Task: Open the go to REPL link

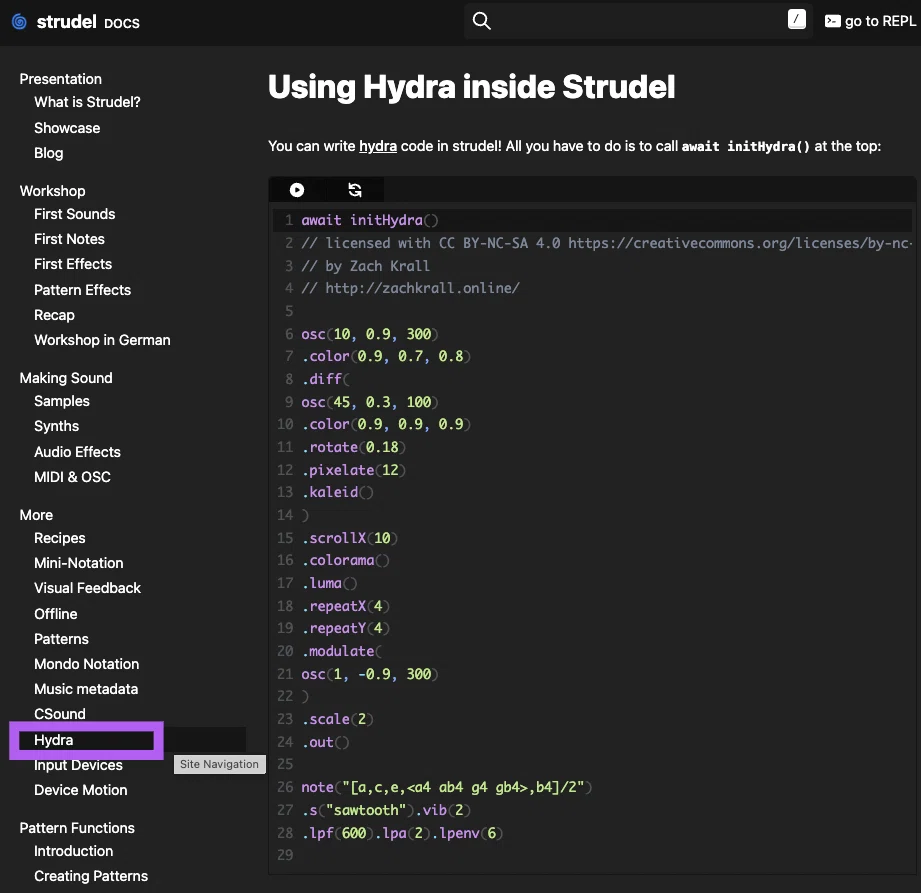Action: click(x=870, y=21)
